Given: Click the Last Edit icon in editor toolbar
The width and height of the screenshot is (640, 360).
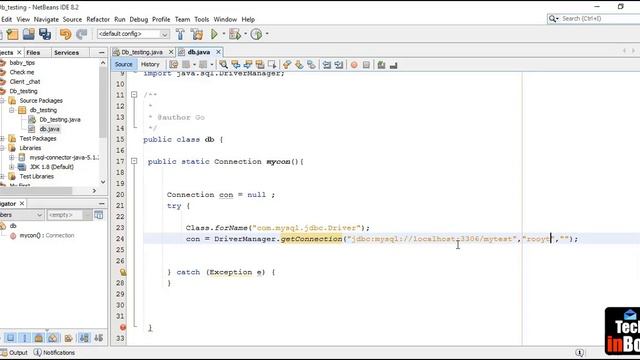Looking at the screenshot, I should [173, 64].
